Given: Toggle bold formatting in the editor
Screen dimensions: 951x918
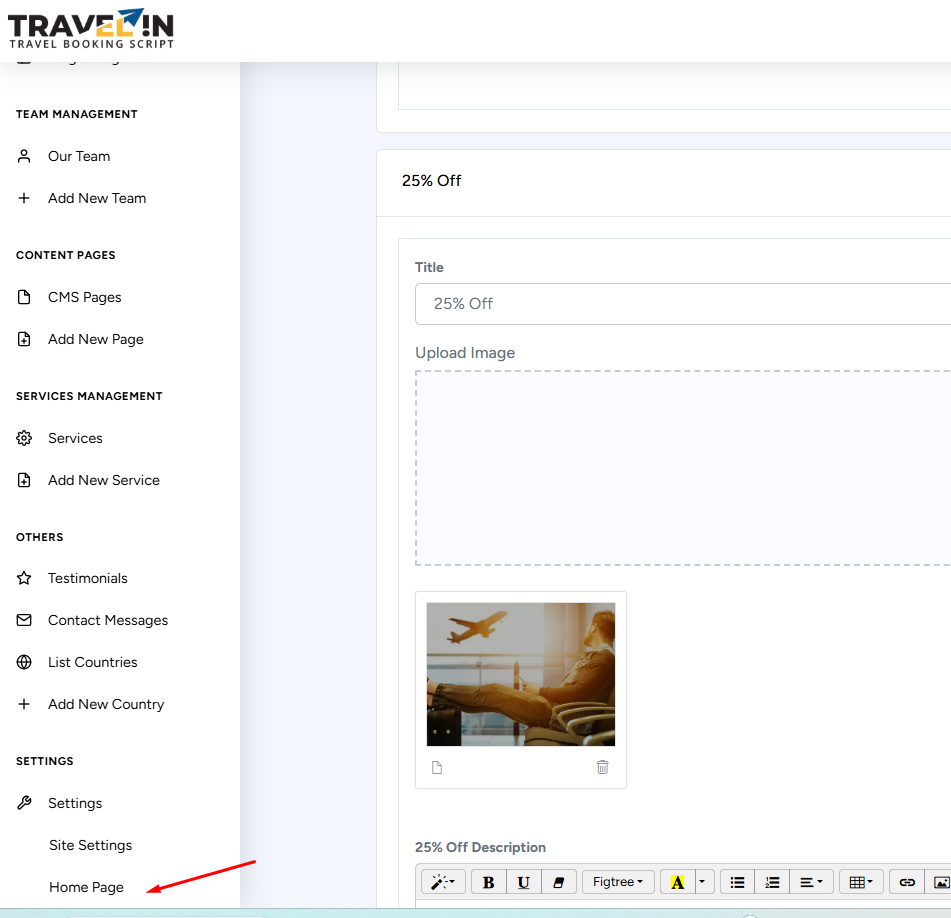Looking at the screenshot, I should click(x=488, y=882).
